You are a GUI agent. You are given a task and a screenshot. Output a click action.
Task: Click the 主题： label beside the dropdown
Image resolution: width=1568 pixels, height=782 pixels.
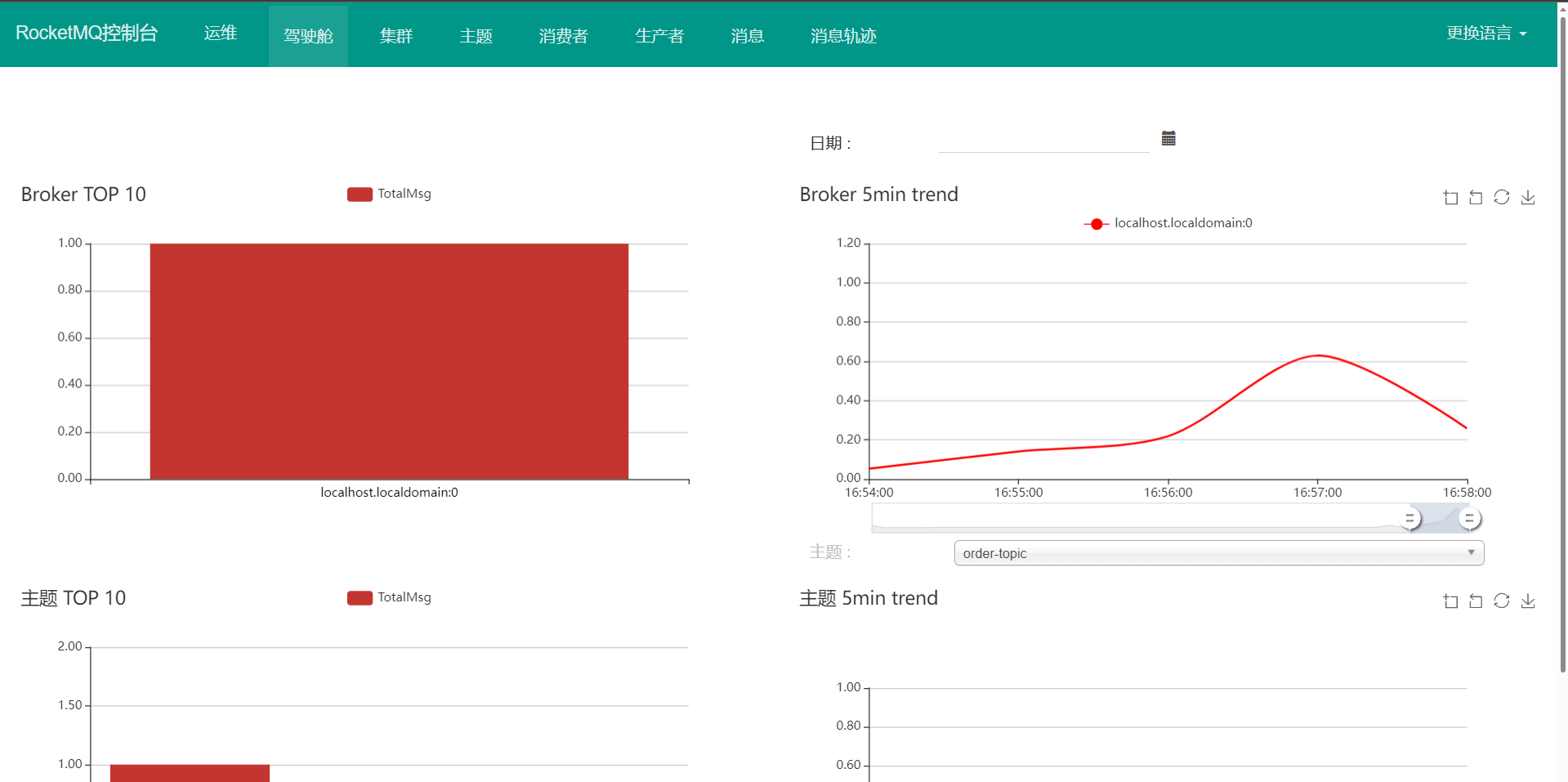tap(830, 552)
